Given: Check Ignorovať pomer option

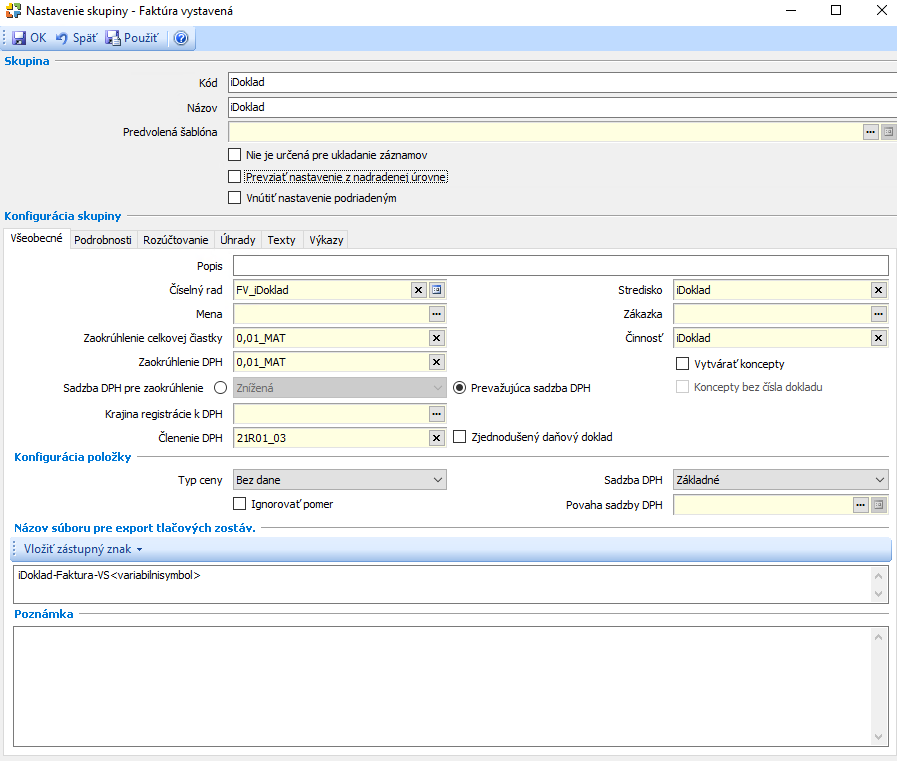Looking at the screenshot, I should click(x=239, y=504).
